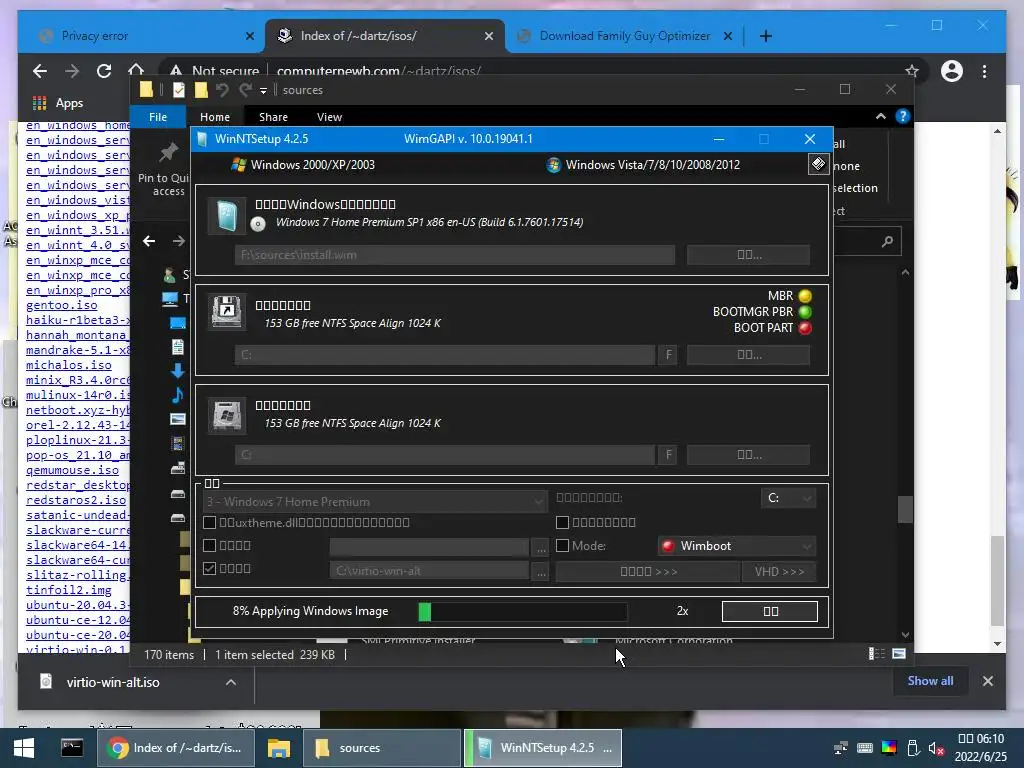Open the michalos.iso link in Chrome

click(69, 365)
